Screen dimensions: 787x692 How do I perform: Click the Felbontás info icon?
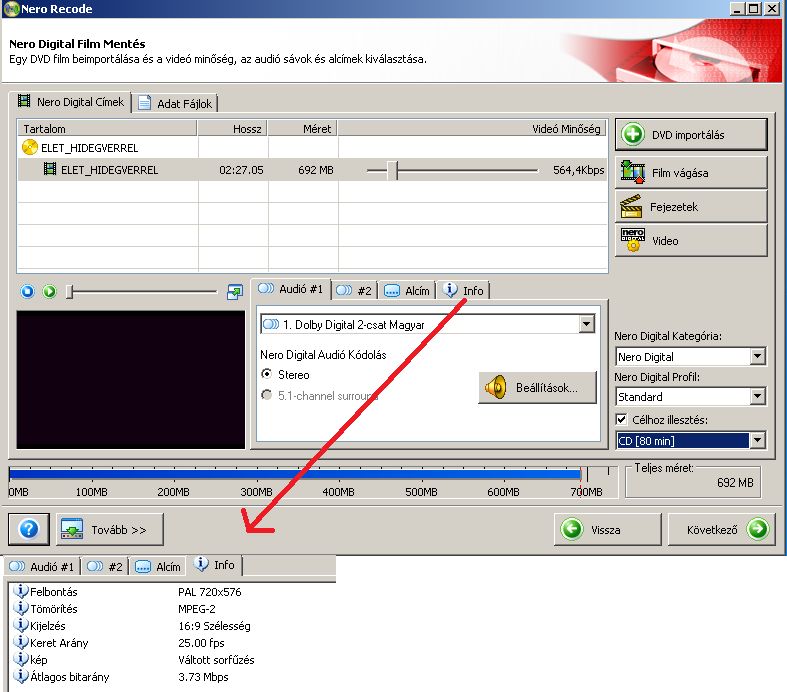21,591
